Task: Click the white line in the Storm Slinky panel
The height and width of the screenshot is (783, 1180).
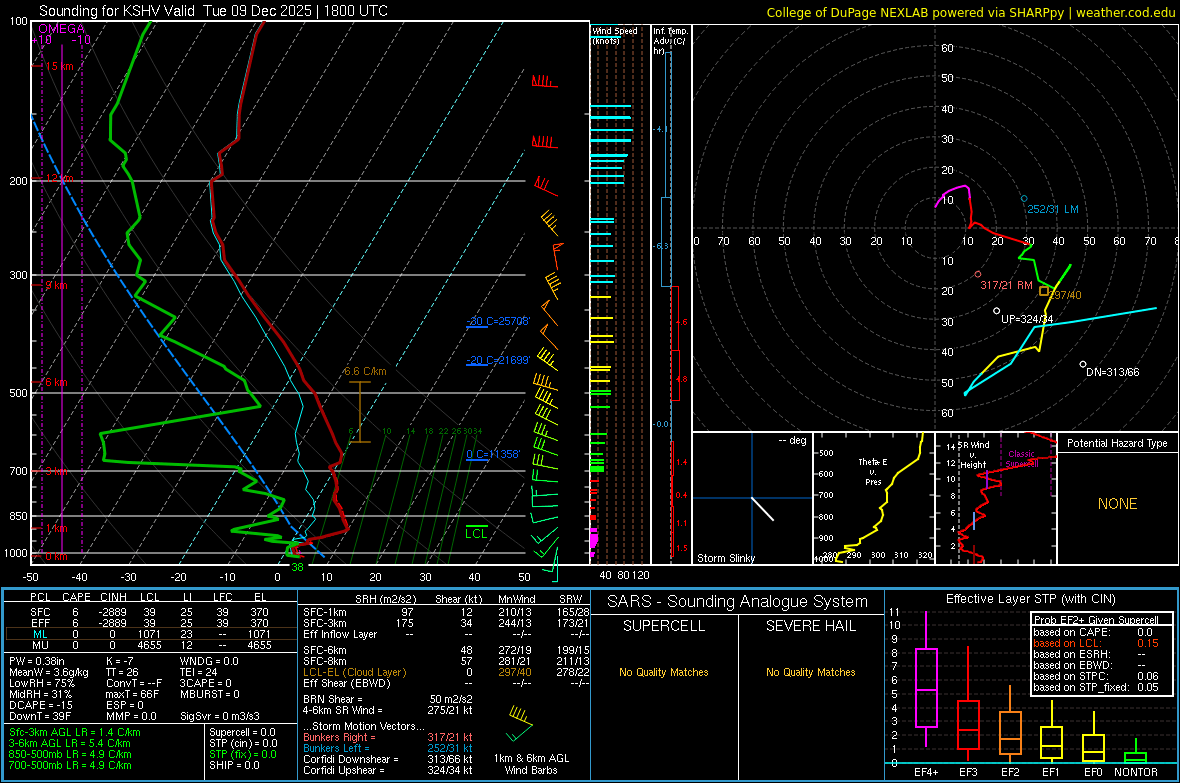Action: [762, 509]
